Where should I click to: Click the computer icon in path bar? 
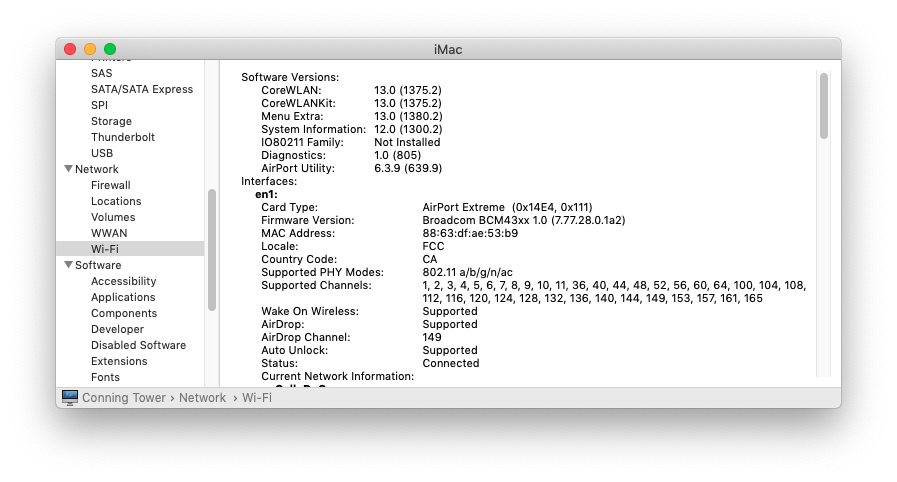70,397
